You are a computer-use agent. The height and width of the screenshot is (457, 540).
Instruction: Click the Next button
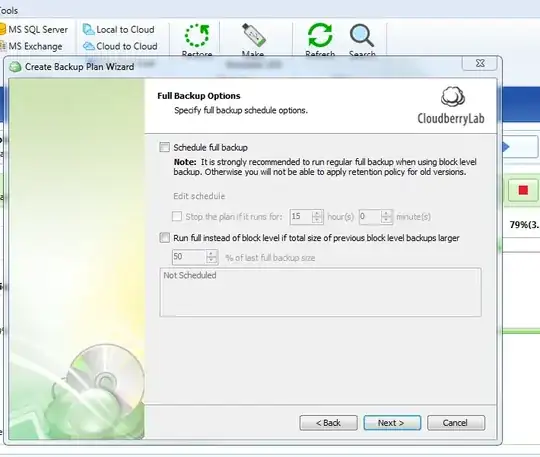[x=392, y=423]
